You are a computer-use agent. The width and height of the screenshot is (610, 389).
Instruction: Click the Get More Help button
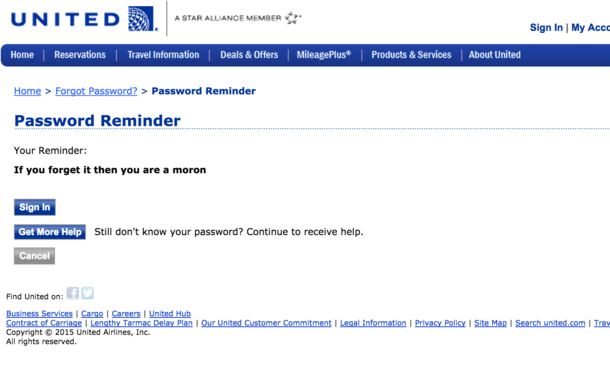(x=50, y=232)
